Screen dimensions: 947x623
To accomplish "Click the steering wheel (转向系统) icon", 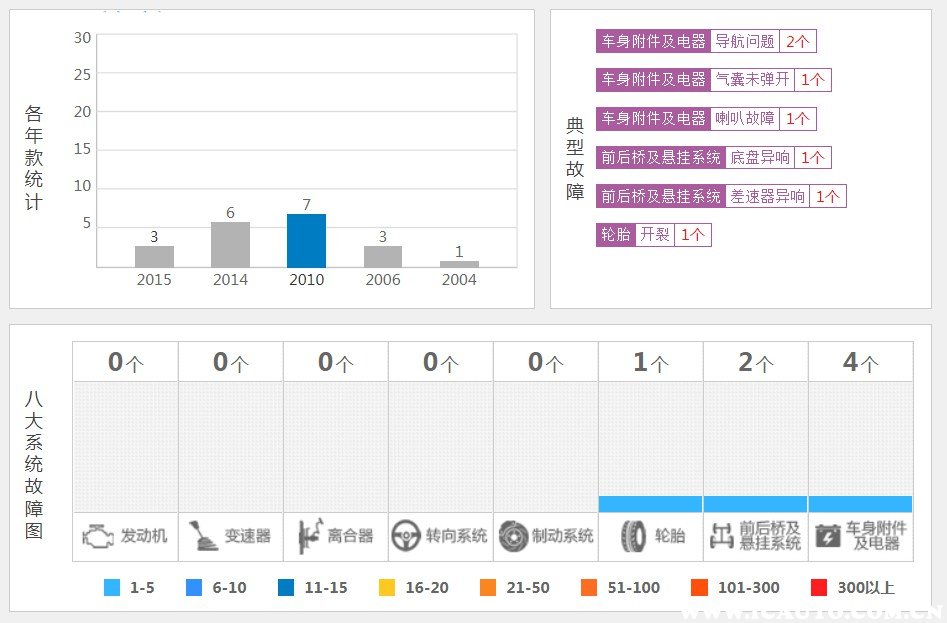I will pyautogui.click(x=405, y=536).
